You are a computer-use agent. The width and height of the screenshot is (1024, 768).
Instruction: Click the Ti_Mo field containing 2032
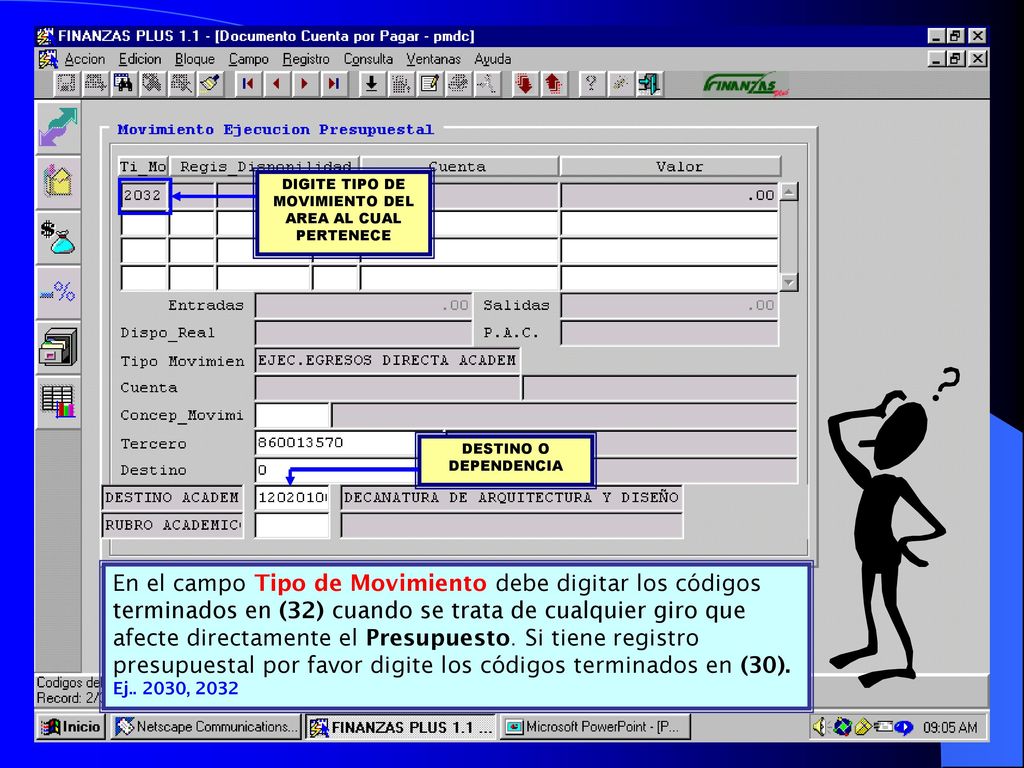point(144,195)
